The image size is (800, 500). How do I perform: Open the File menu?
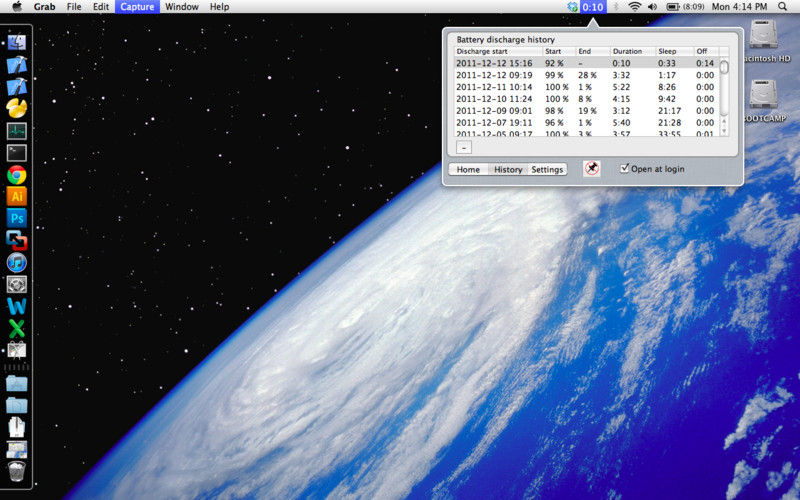(74, 7)
